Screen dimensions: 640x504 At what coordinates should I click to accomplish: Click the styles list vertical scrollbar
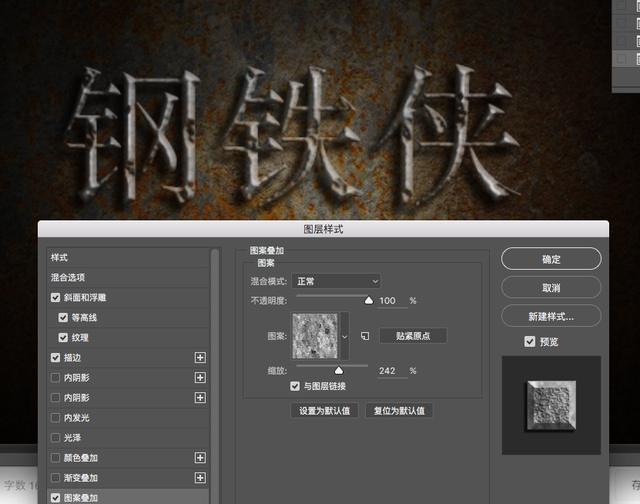[x=215, y=375]
